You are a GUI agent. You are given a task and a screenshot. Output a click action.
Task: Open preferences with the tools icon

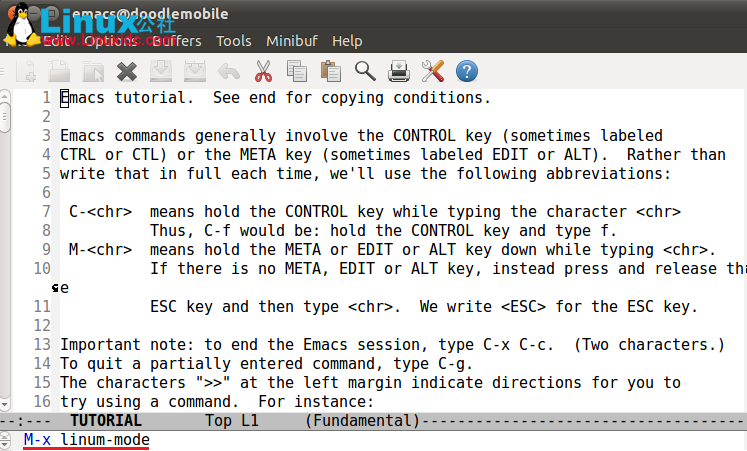(433, 71)
